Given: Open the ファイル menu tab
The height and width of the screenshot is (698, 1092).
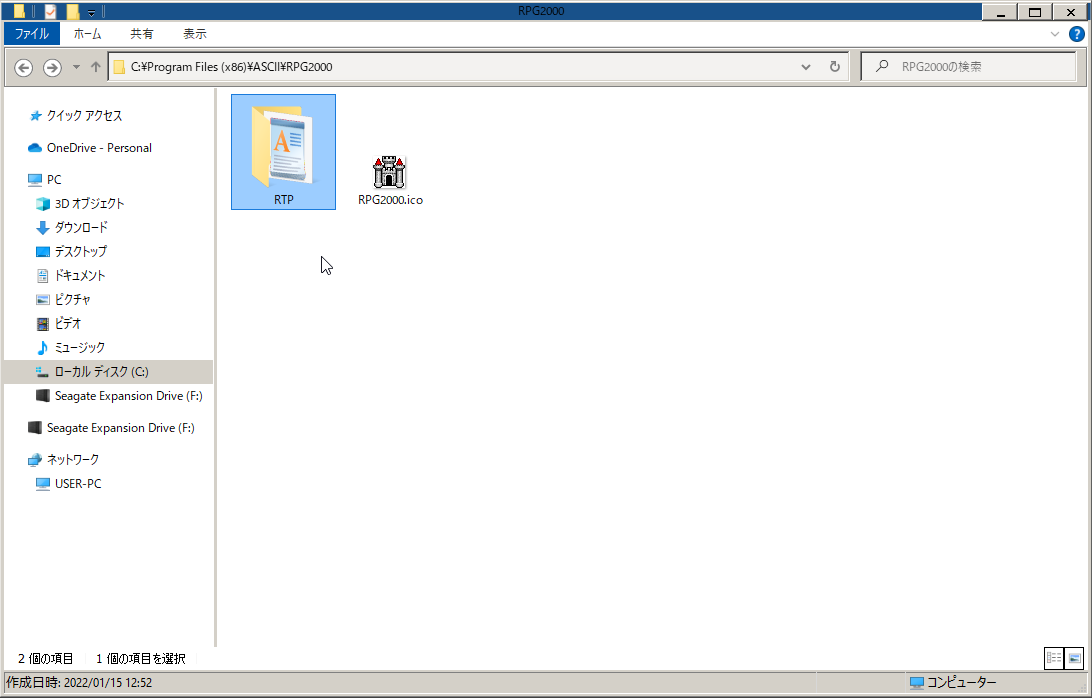Looking at the screenshot, I should click(32, 33).
